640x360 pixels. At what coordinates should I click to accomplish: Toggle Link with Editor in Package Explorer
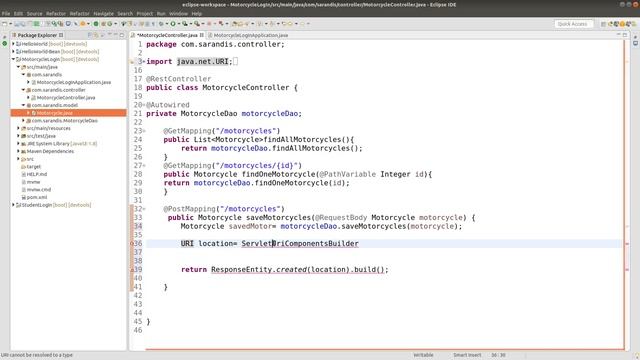tap(96, 35)
